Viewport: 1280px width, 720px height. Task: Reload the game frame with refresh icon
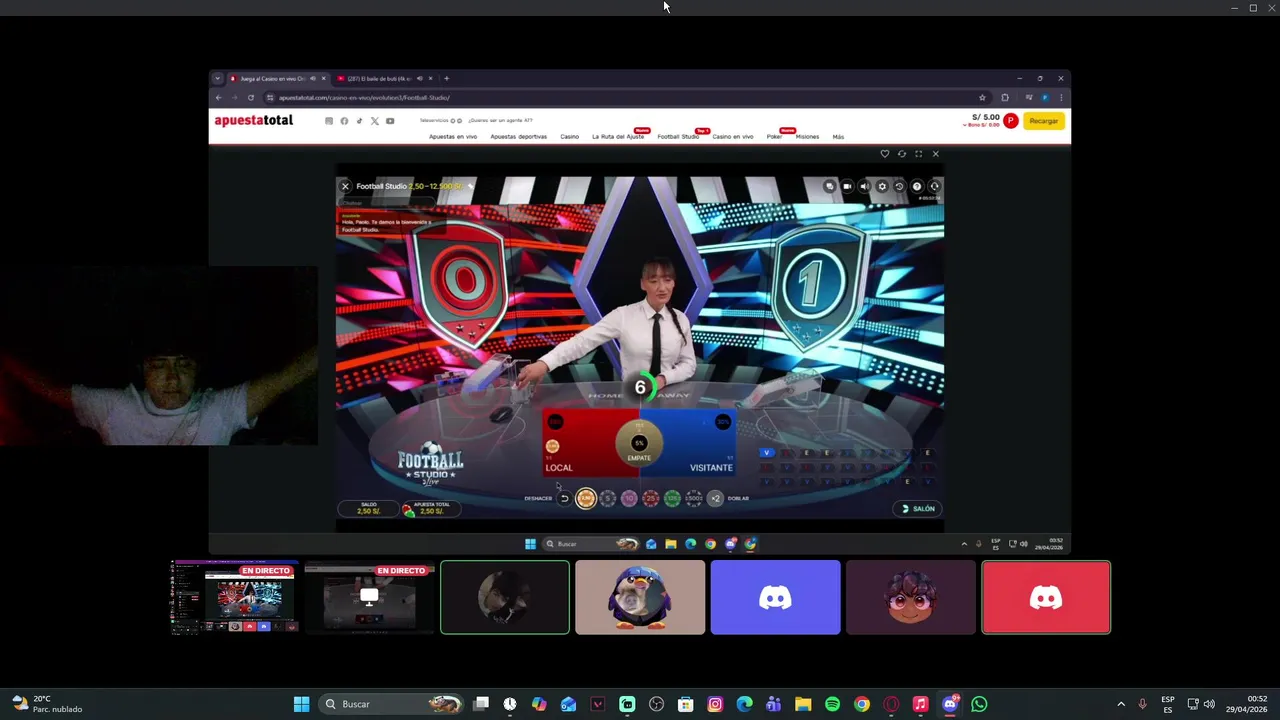pyautogui.click(x=901, y=154)
